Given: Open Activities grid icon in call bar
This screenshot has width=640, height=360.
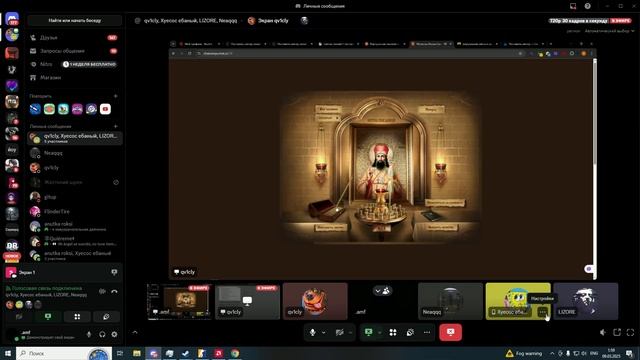Looking at the screenshot, I should [x=393, y=332].
